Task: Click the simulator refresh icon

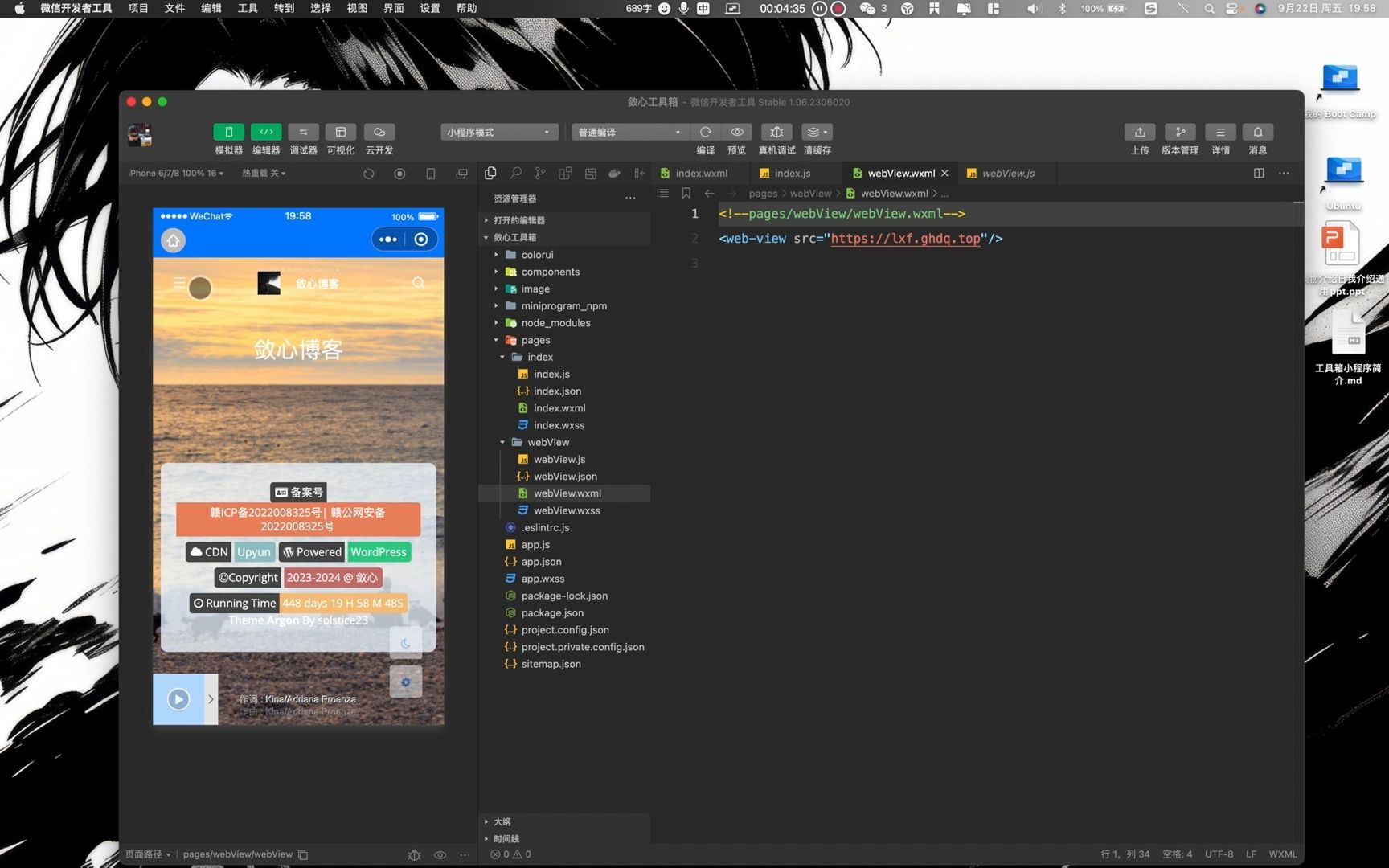Action: [369, 174]
